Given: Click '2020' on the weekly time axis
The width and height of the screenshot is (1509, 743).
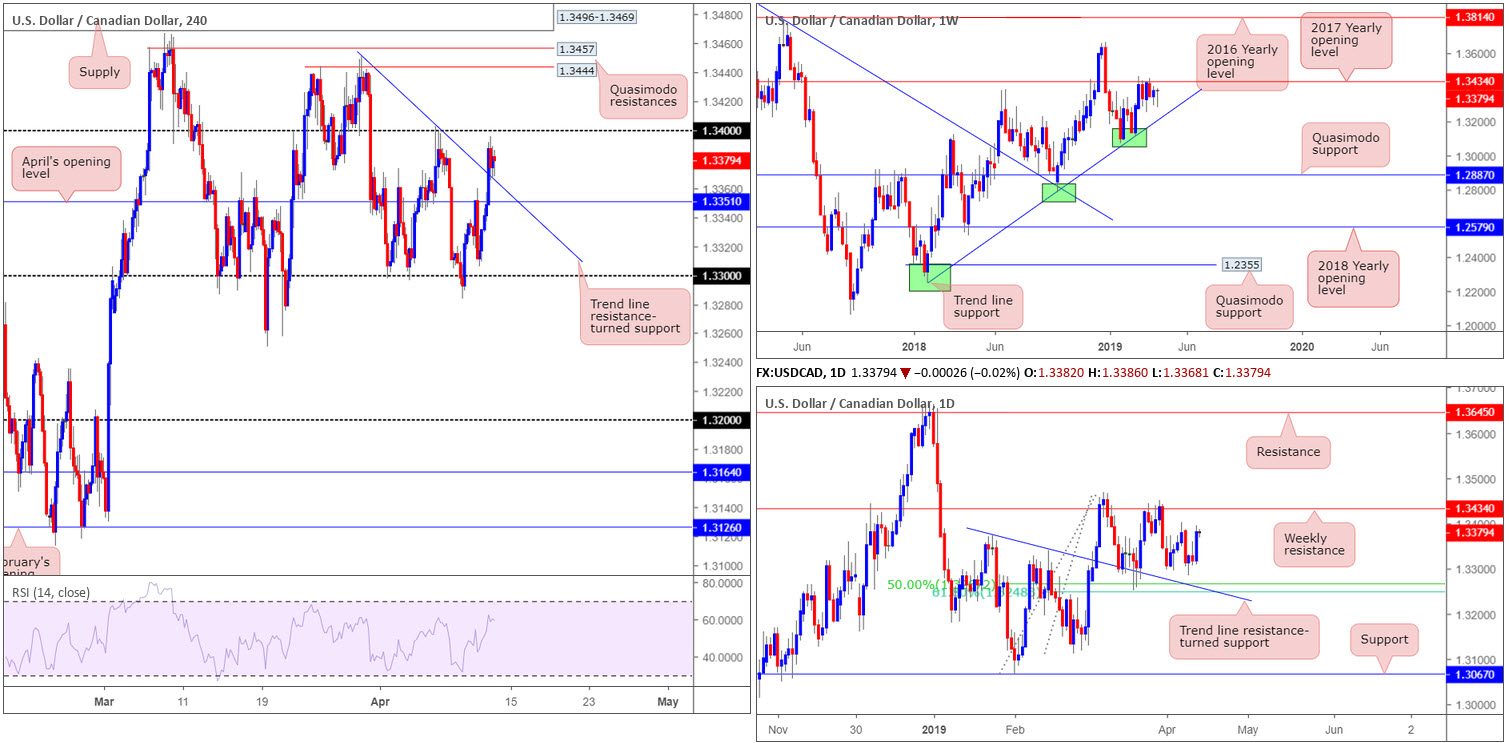Looking at the screenshot, I should point(1301,345).
